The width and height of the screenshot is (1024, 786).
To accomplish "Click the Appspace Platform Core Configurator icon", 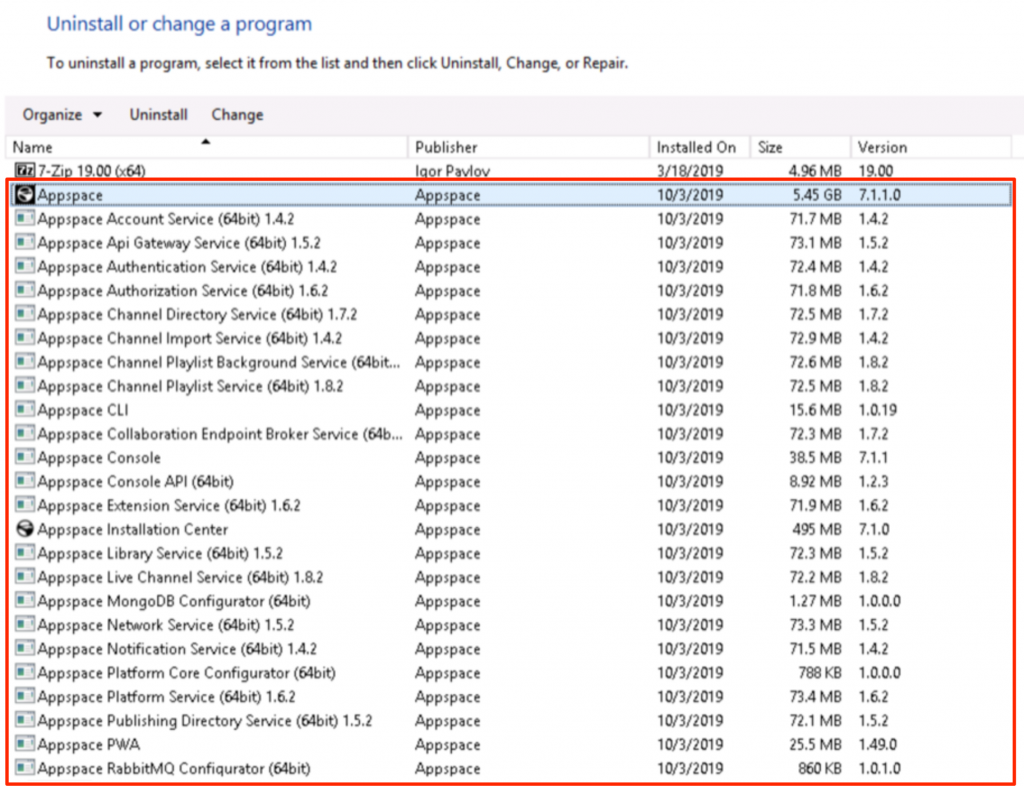I will (x=25, y=672).
